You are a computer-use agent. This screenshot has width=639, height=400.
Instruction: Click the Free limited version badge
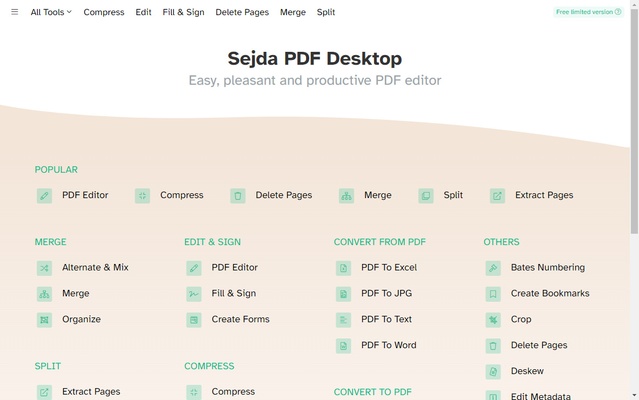[x=588, y=12]
